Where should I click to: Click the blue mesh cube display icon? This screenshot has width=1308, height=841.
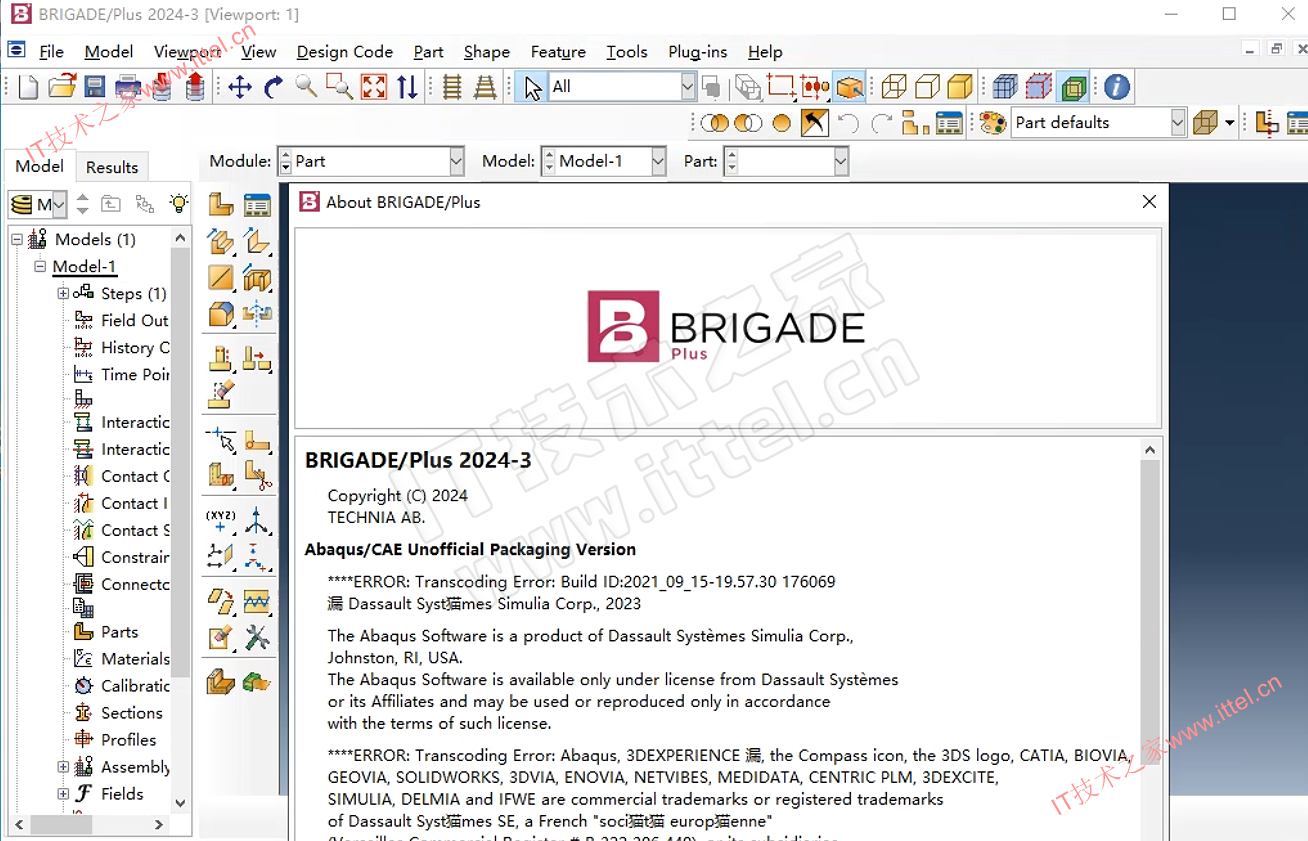pos(1005,87)
